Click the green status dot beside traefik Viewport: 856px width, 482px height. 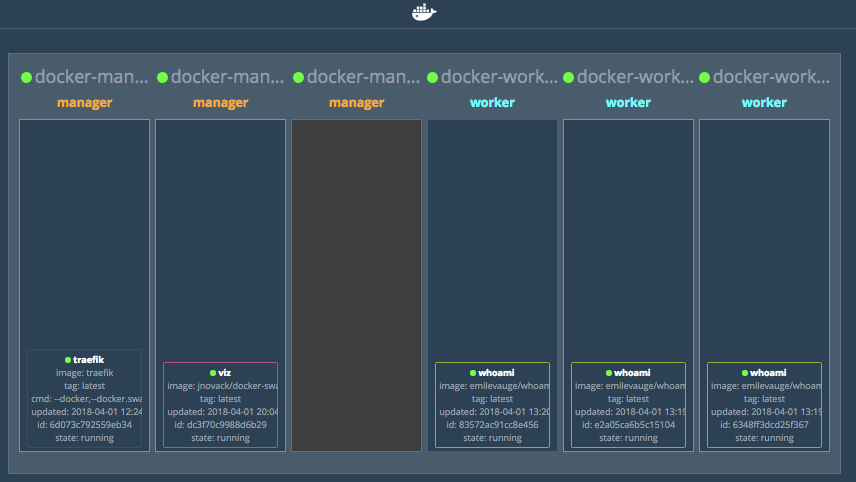point(68,360)
